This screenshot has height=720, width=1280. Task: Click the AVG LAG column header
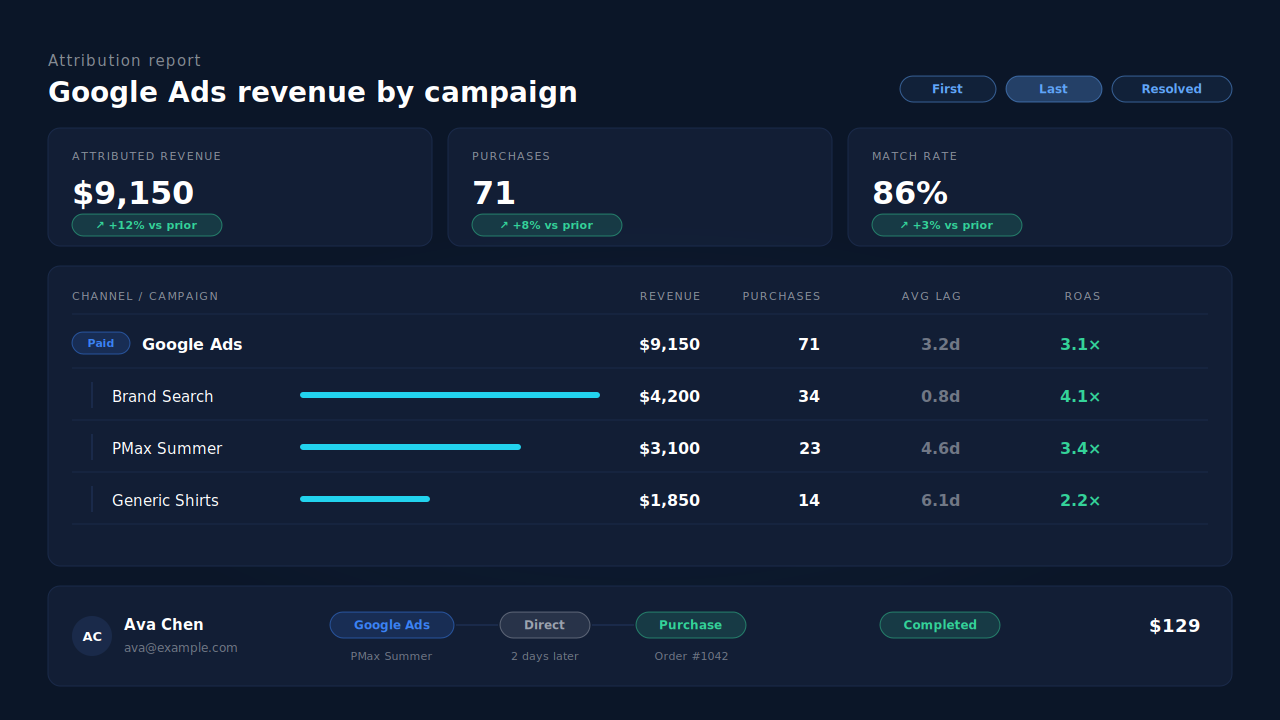(x=931, y=296)
